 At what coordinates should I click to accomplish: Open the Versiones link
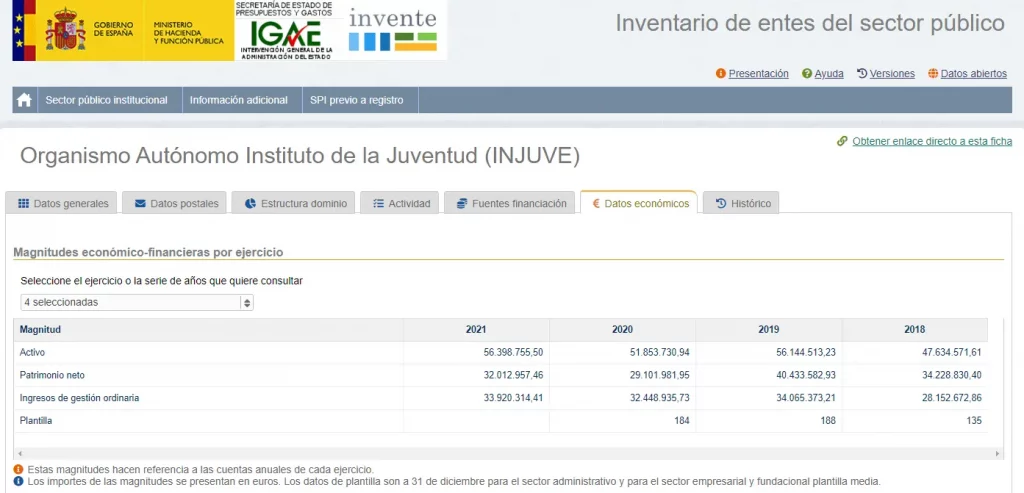coord(891,74)
